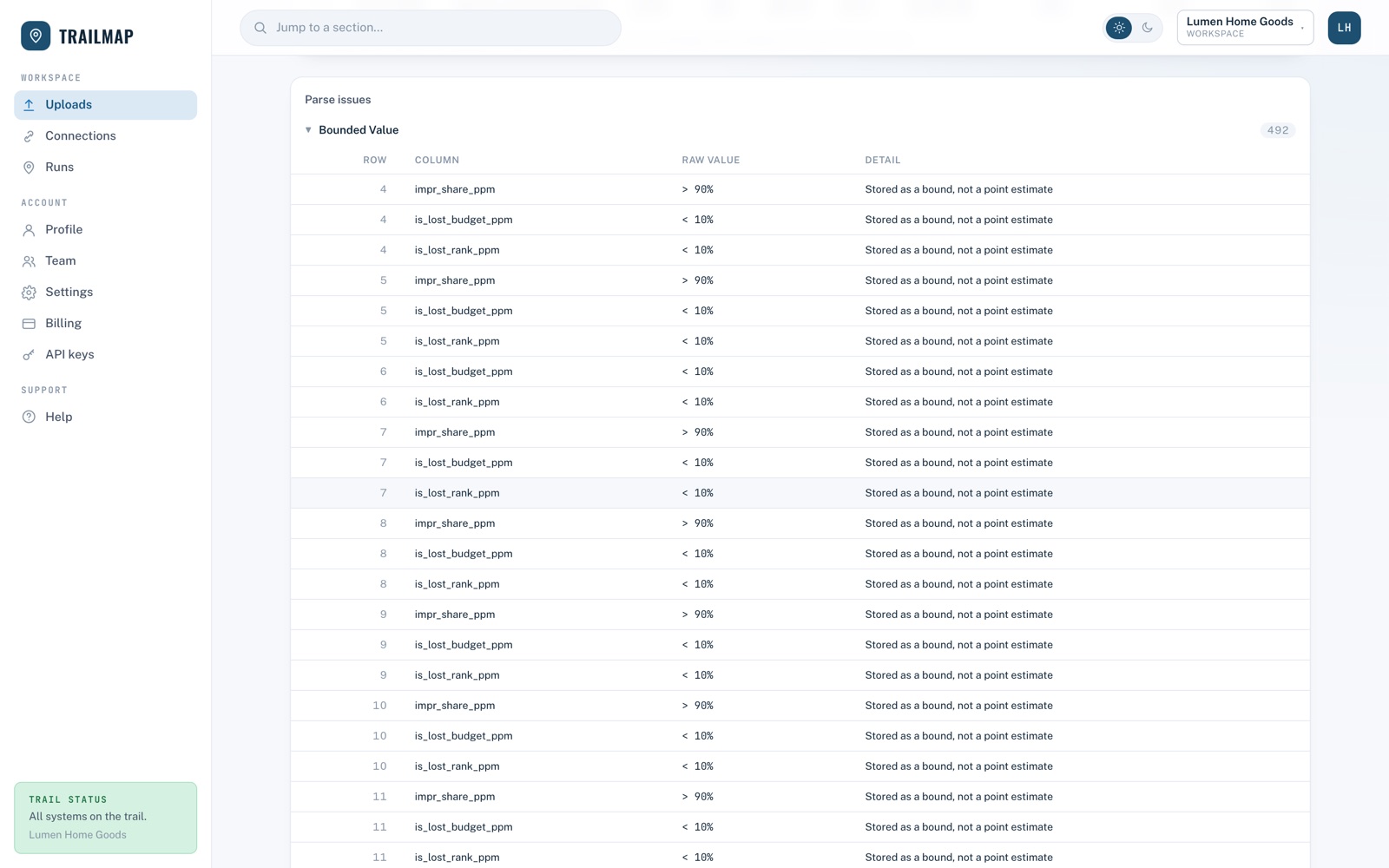This screenshot has height=868, width=1389.
Task: Open the Team page
Action: [105, 261]
